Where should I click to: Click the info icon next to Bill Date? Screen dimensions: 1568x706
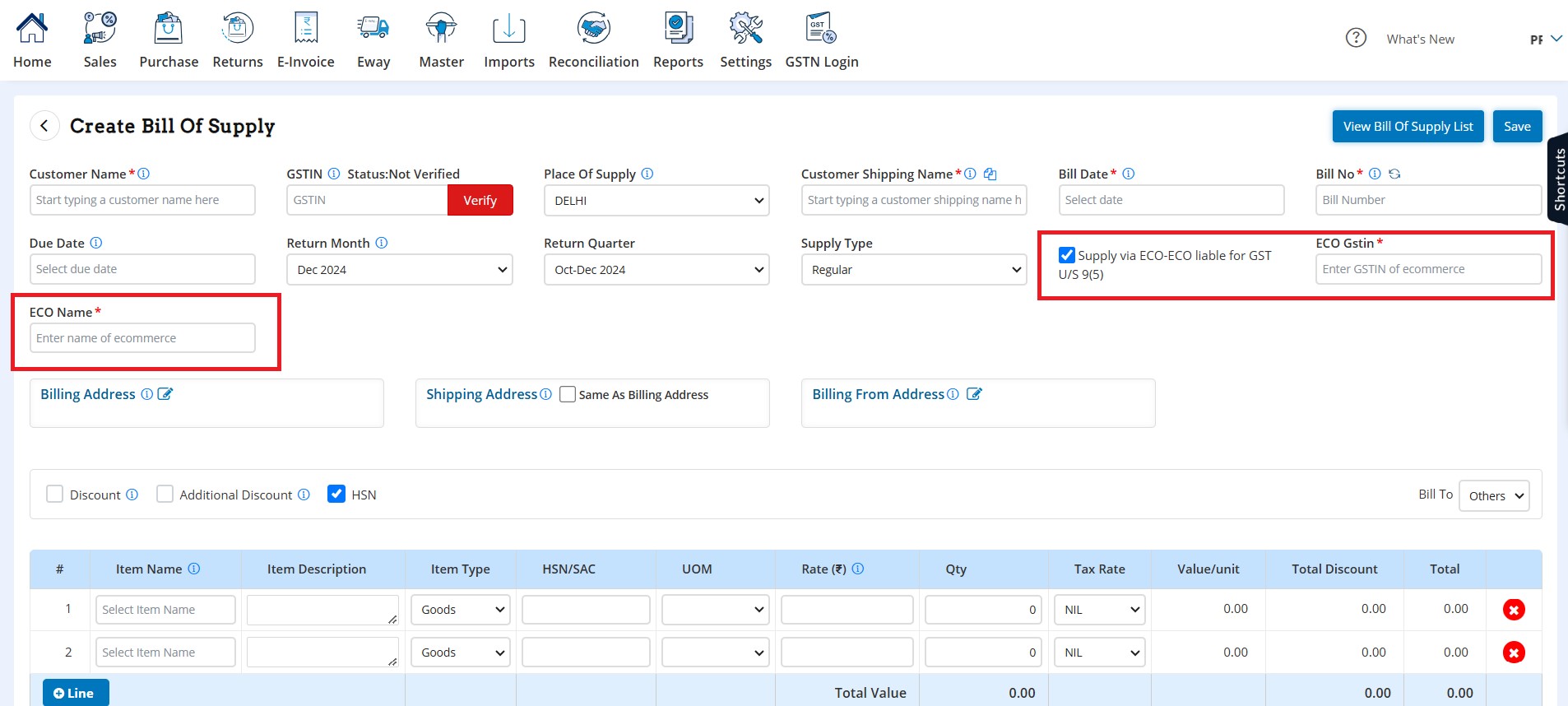pyautogui.click(x=1129, y=174)
